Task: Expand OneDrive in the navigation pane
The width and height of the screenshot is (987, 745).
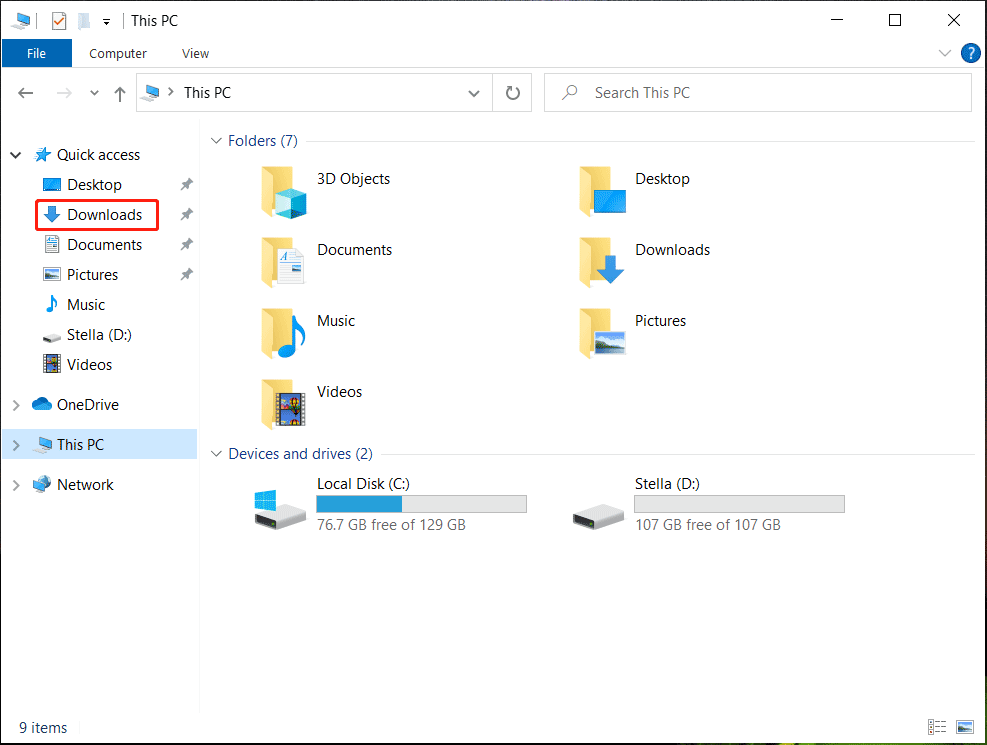Action: click(x=15, y=404)
